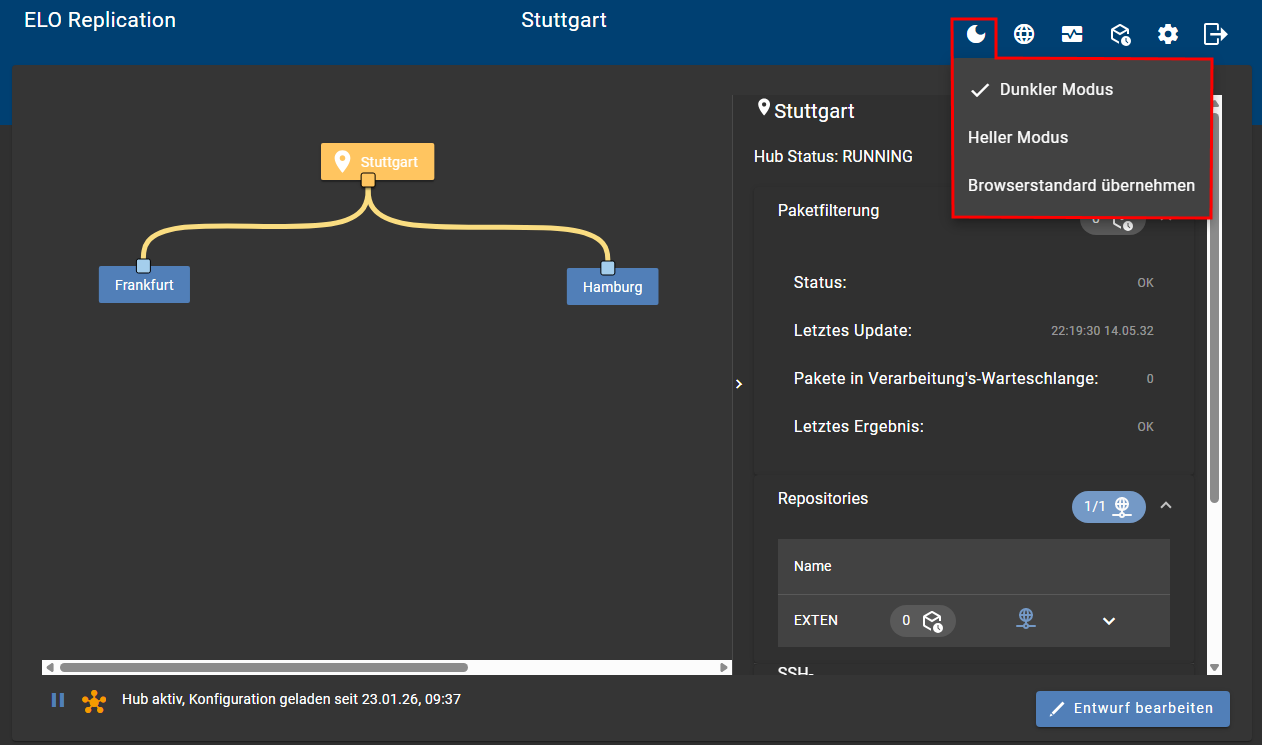The width and height of the screenshot is (1262, 745).
Task: Collapse the Repositories section
Action: click(x=1166, y=506)
